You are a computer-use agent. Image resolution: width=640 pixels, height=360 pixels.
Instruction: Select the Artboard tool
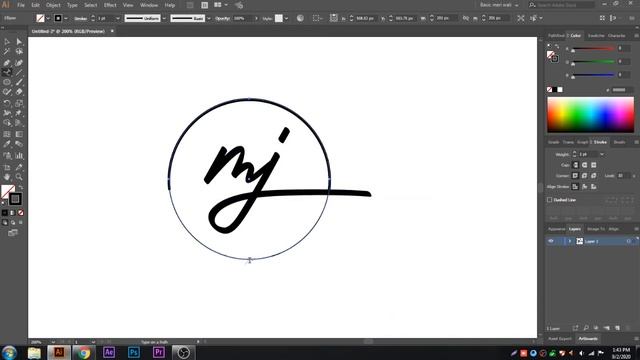coord(7,167)
